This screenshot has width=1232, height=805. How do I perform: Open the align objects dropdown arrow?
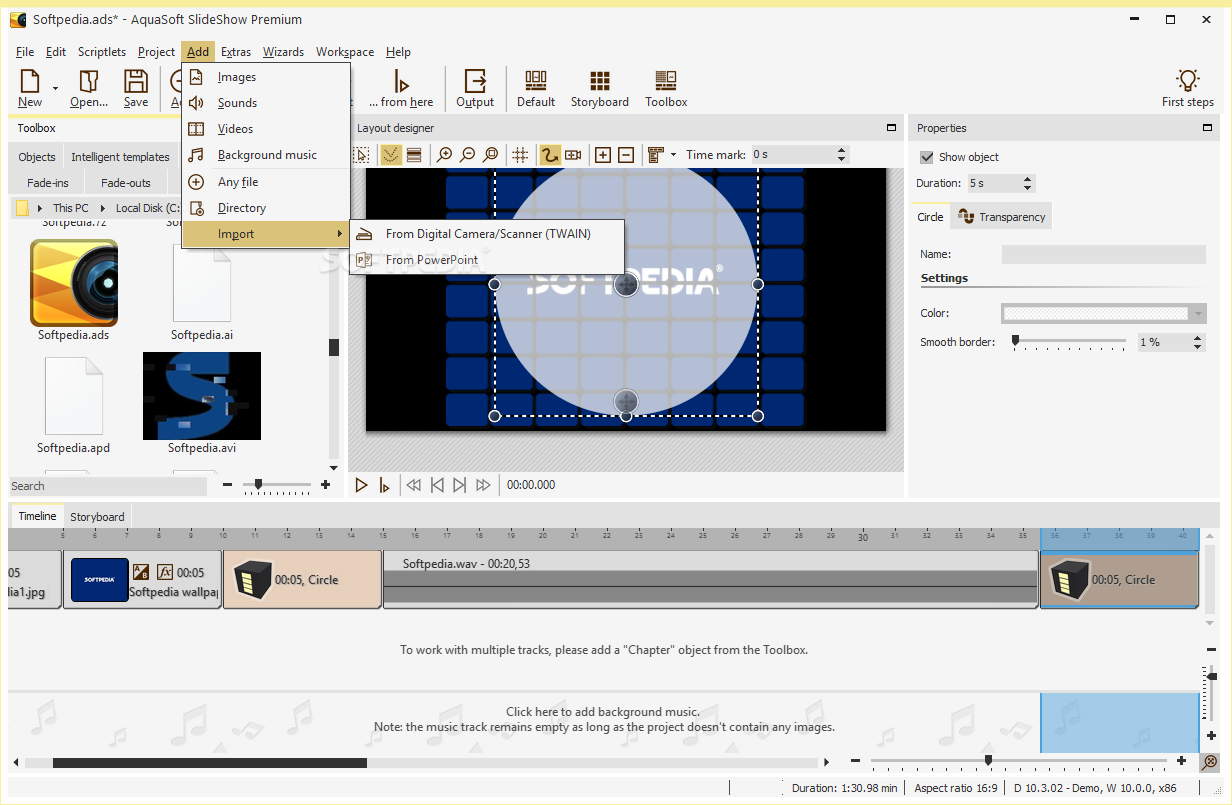coord(673,155)
